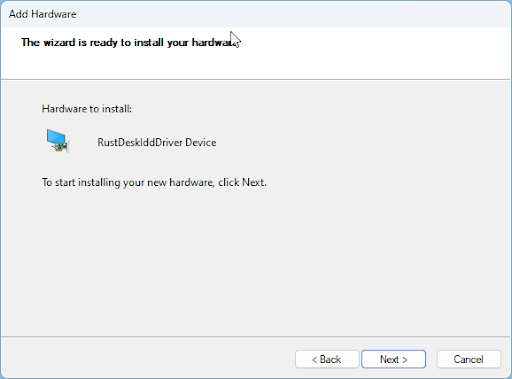Select the RustDeskIddDriver Device name text
Viewport: 512px width, 379px height.
click(x=157, y=142)
